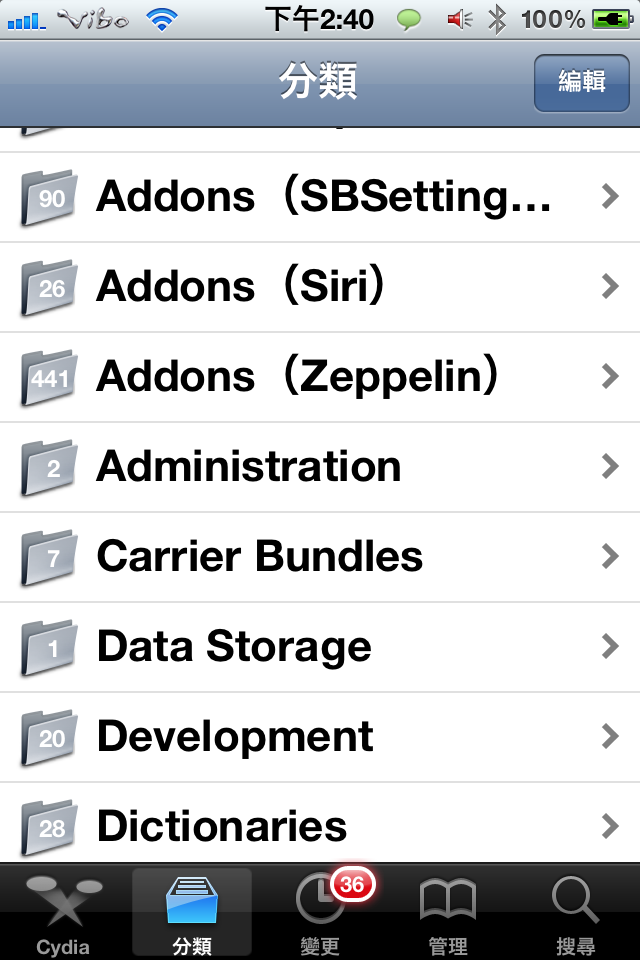Open the Addons (SBSetting... category row
The image size is (640, 960).
coord(320,197)
